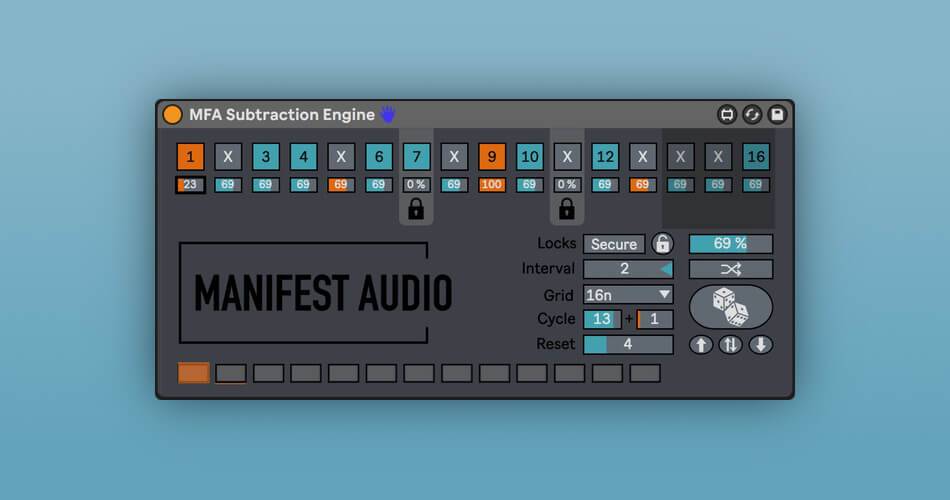Toggle step 10 button
950x500 pixels.
[530, 157]
